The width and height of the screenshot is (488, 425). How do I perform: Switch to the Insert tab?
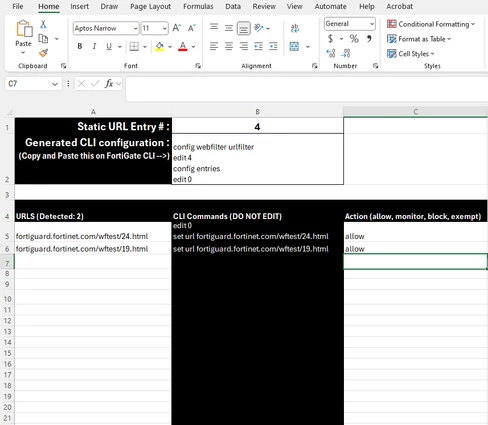tap(79, 6)
